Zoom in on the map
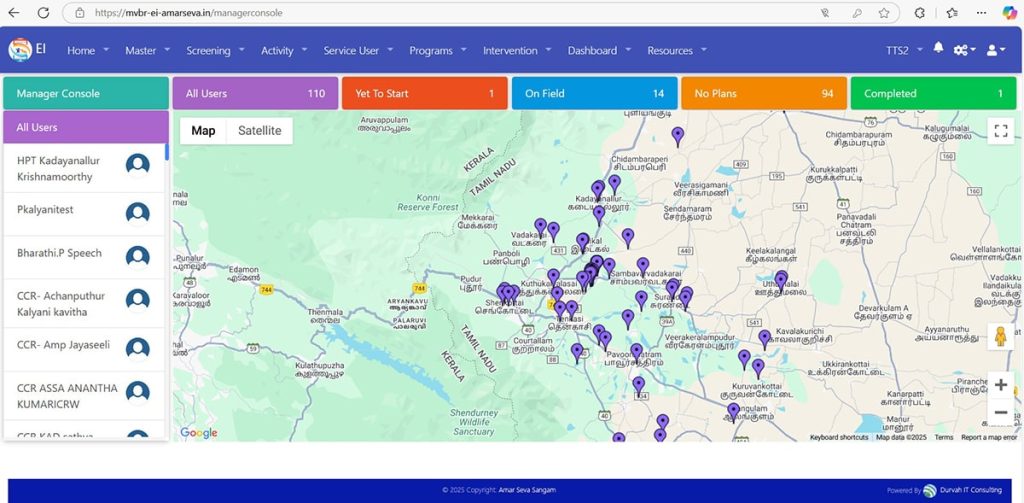 (1000, 385)
